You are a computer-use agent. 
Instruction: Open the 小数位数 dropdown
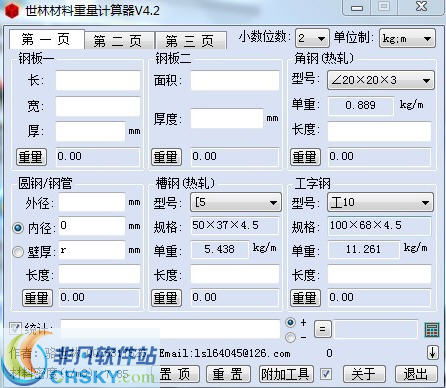(312, 38)
